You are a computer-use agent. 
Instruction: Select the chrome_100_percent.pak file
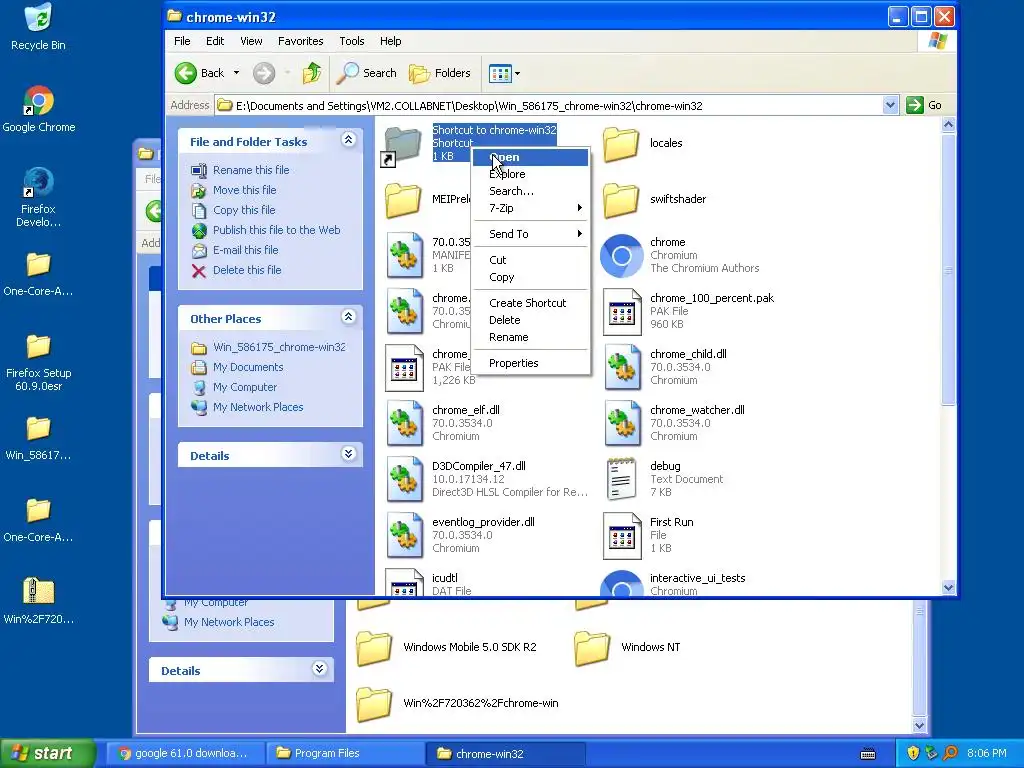pyautogui.click(x=688, y=312)
